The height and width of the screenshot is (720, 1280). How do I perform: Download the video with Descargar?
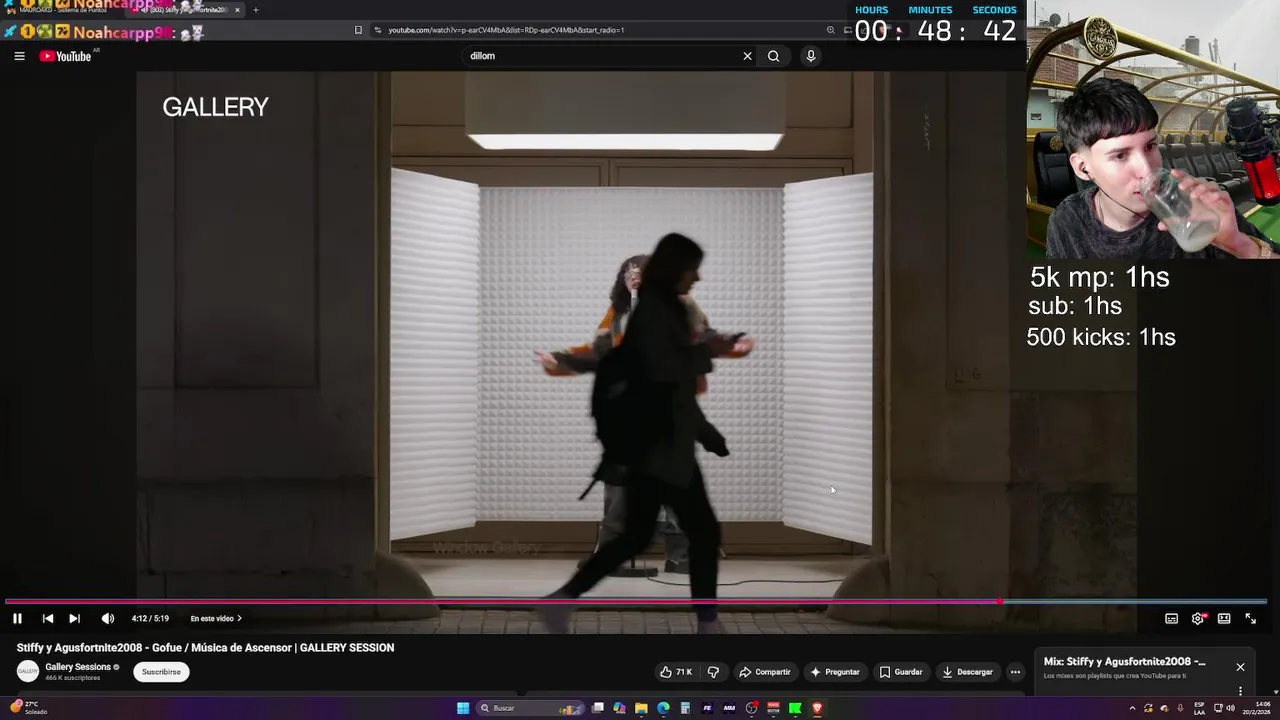967,672
